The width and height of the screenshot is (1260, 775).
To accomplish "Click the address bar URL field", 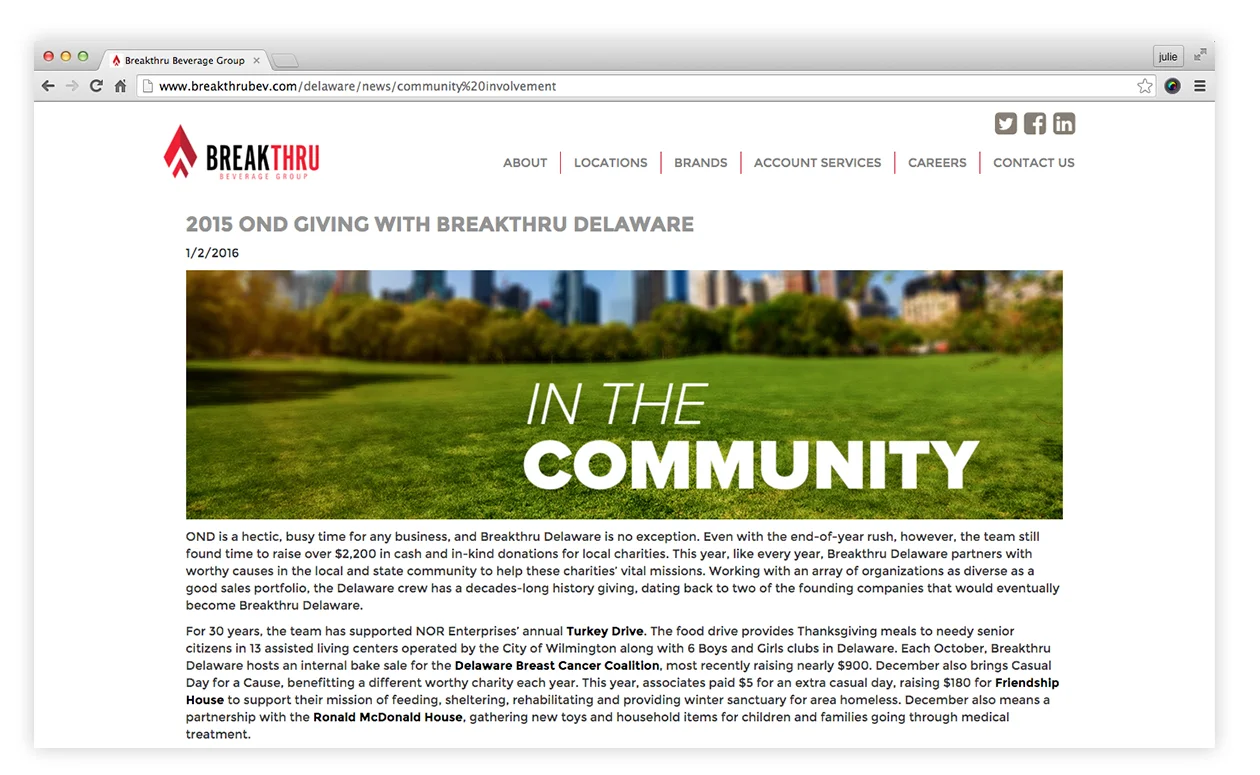I will [x=645, y=86].
